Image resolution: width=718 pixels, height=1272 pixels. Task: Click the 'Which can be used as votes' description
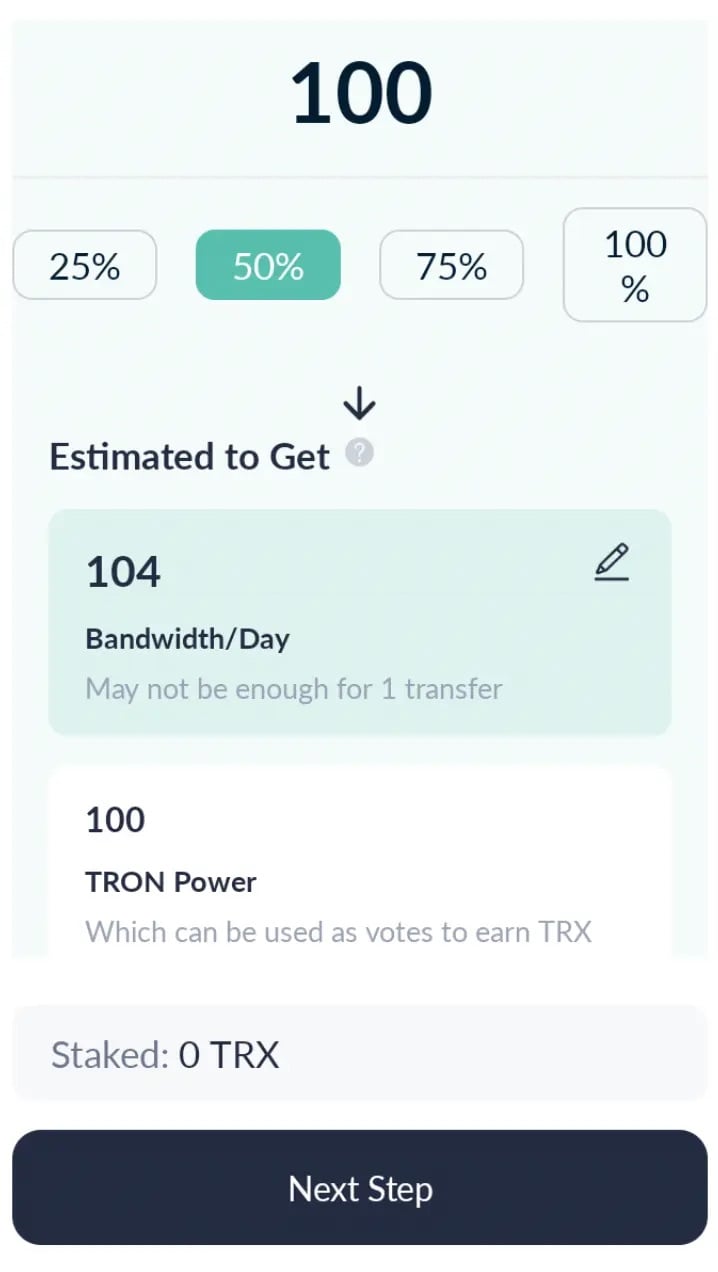pos(338,932)
